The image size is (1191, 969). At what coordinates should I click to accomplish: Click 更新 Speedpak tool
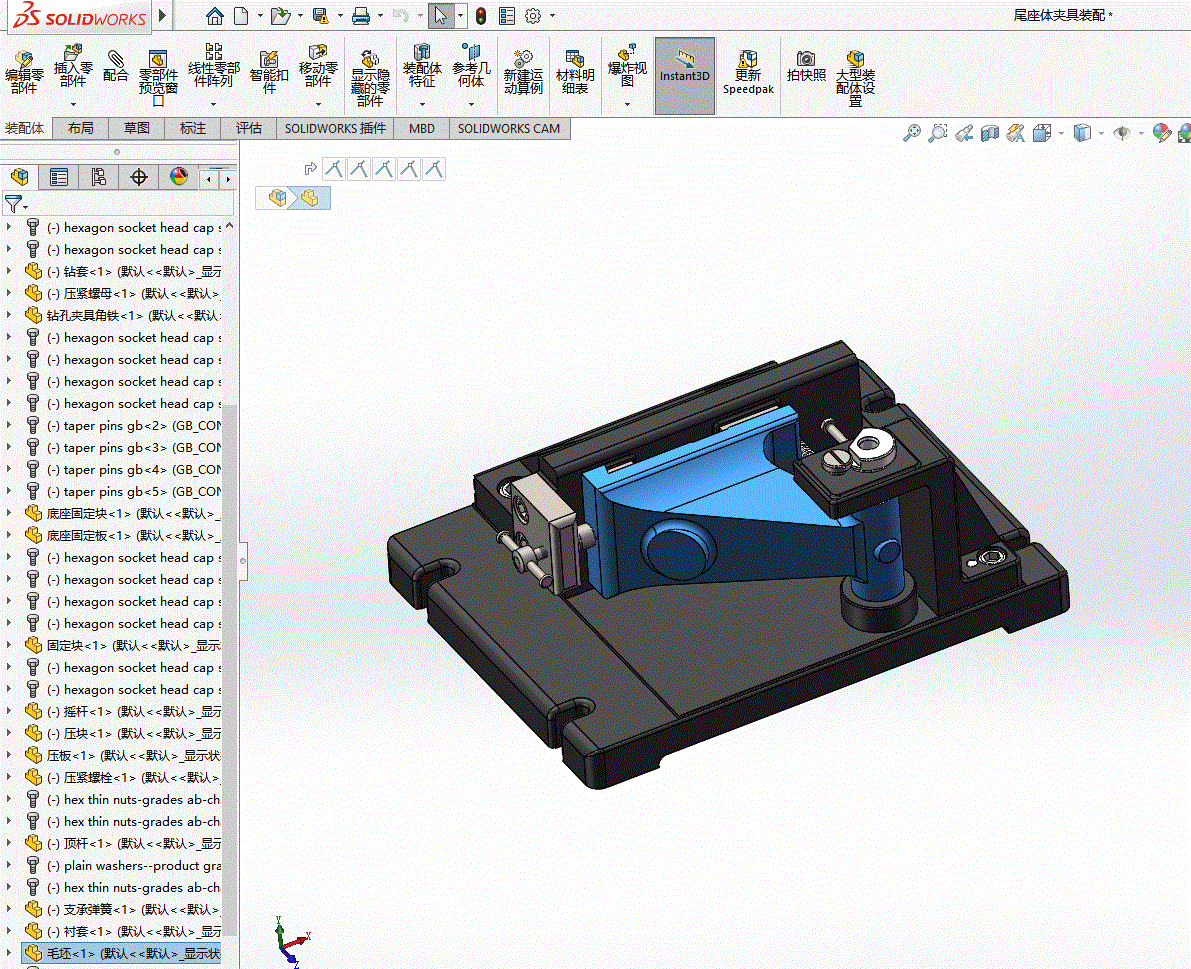[x=748, y=73]
